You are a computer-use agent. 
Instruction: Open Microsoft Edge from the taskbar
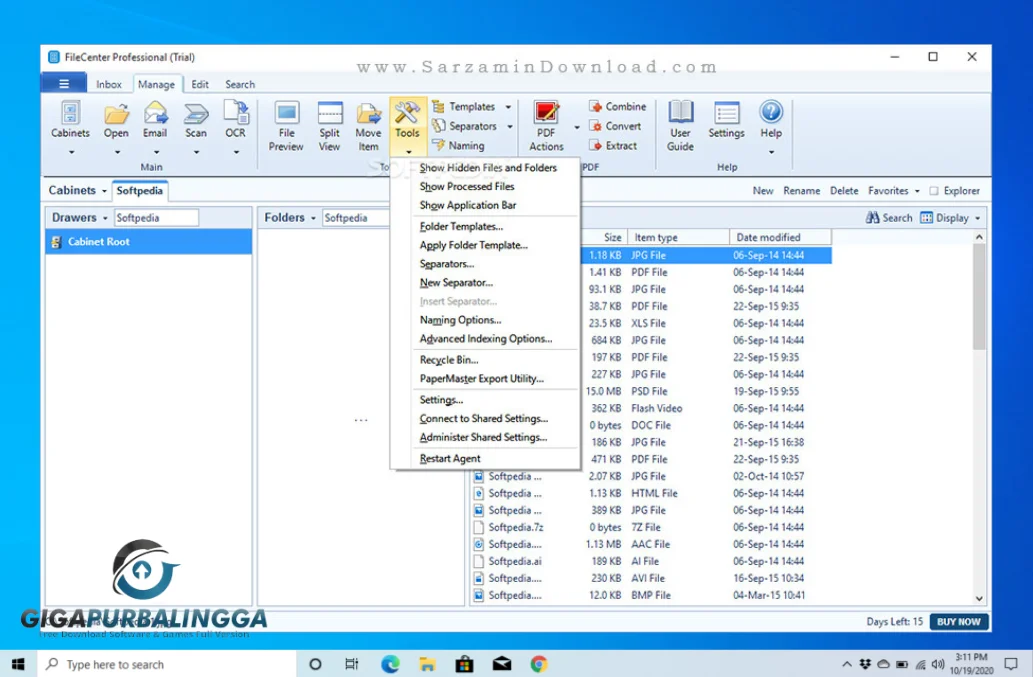pyautogui.click(x=390, y=664)
